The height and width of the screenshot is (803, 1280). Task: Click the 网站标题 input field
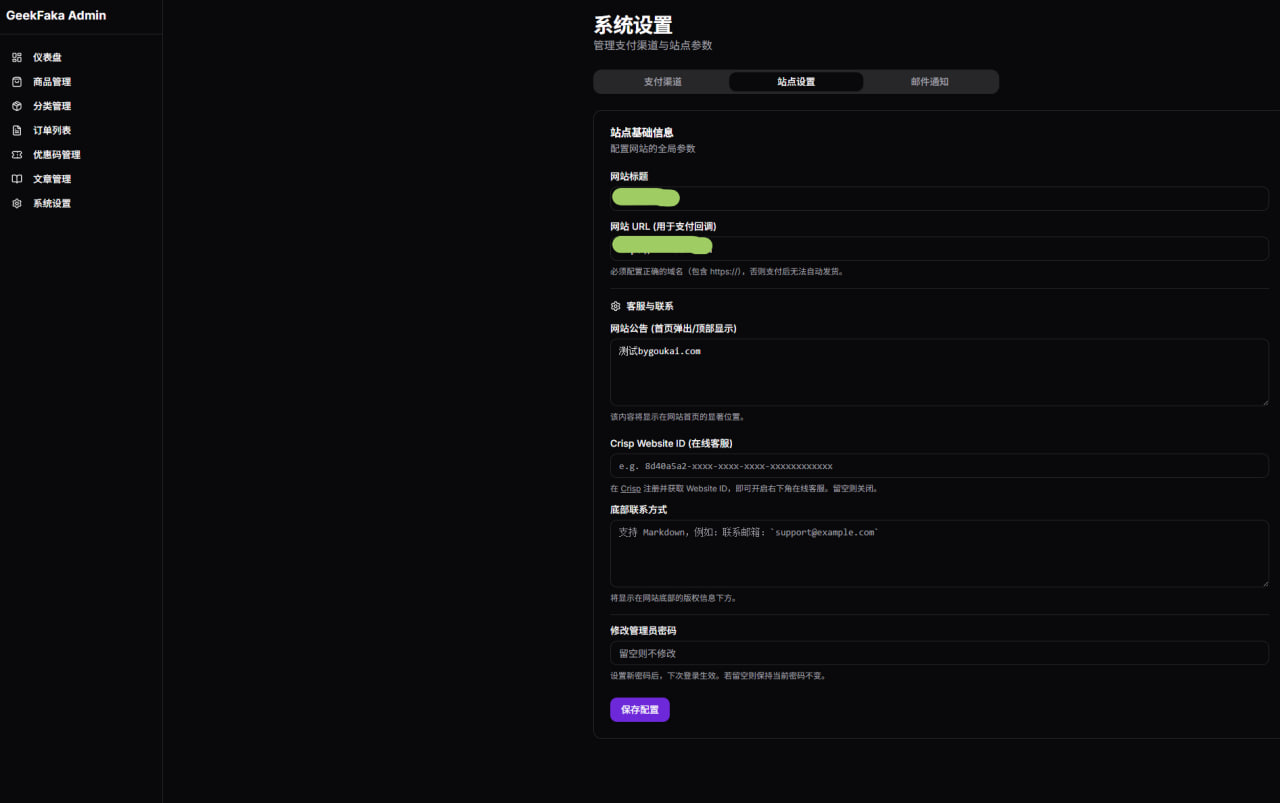938,197
